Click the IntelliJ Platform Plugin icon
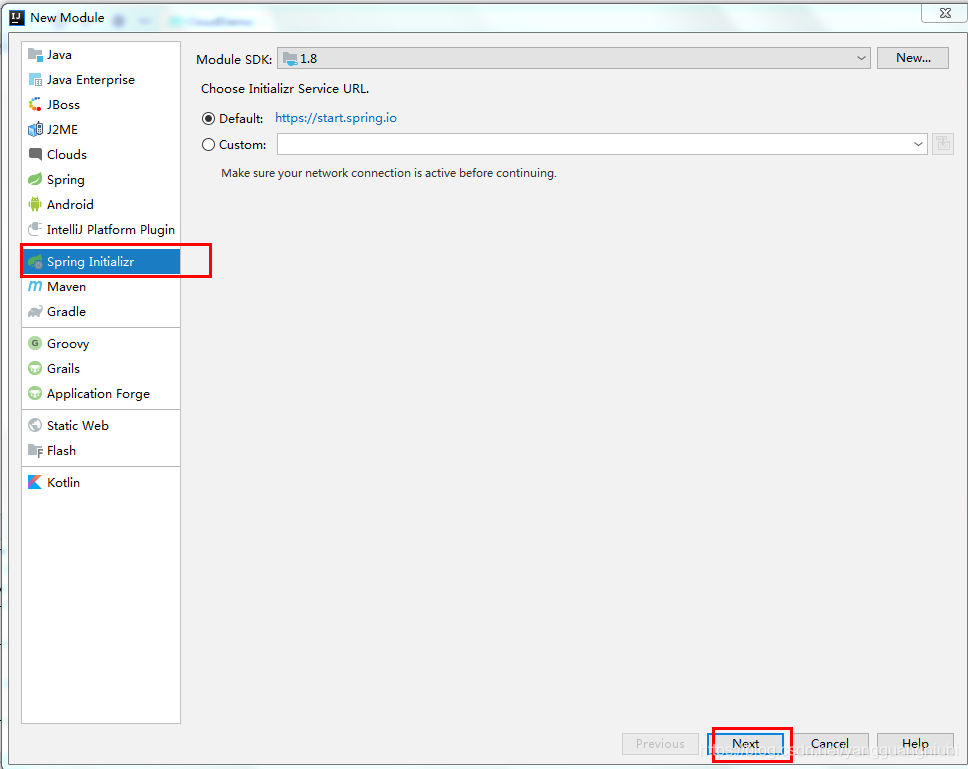Screen dimensions: 968x769 tap(35, 230)
